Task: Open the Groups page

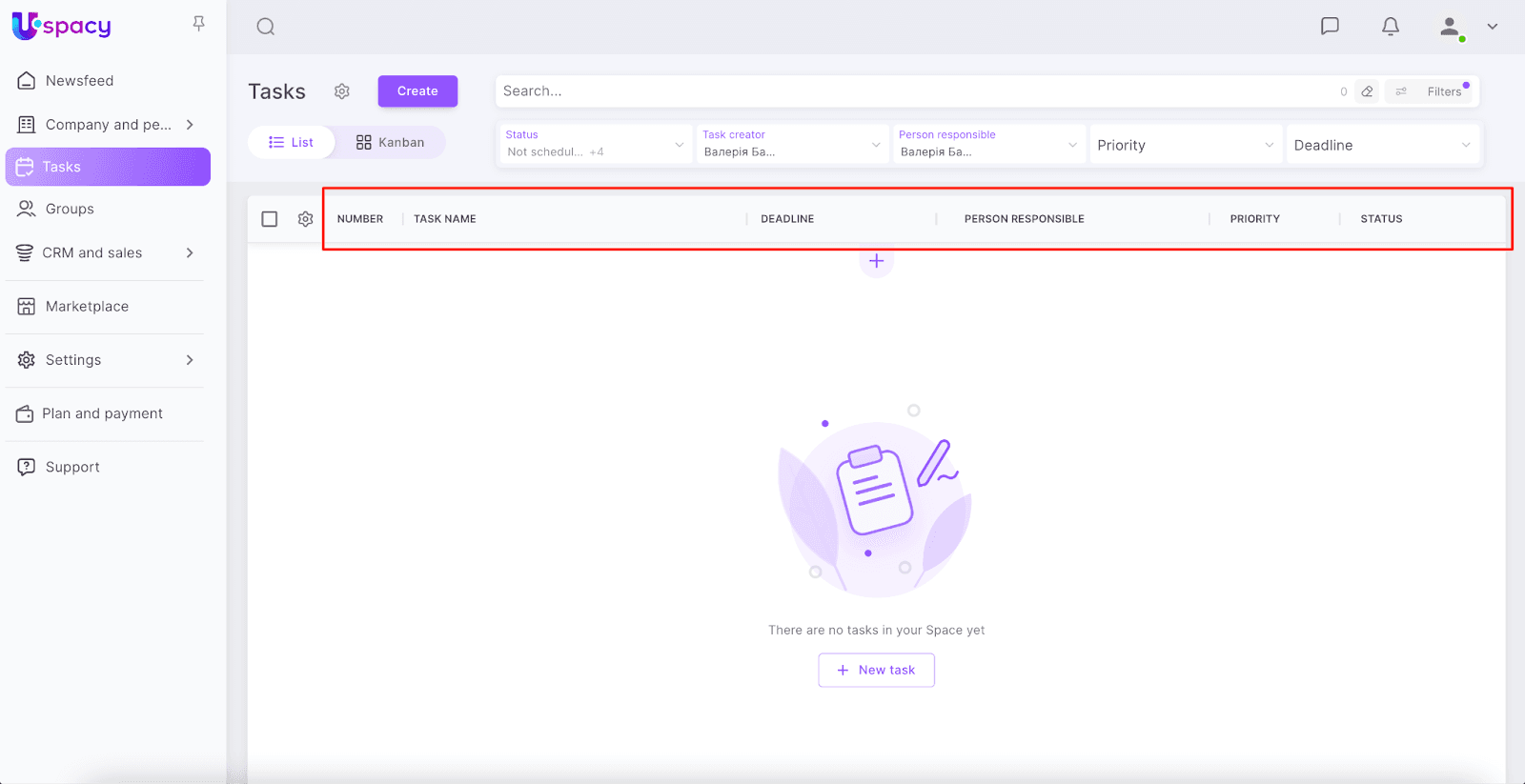Action: 70,209
